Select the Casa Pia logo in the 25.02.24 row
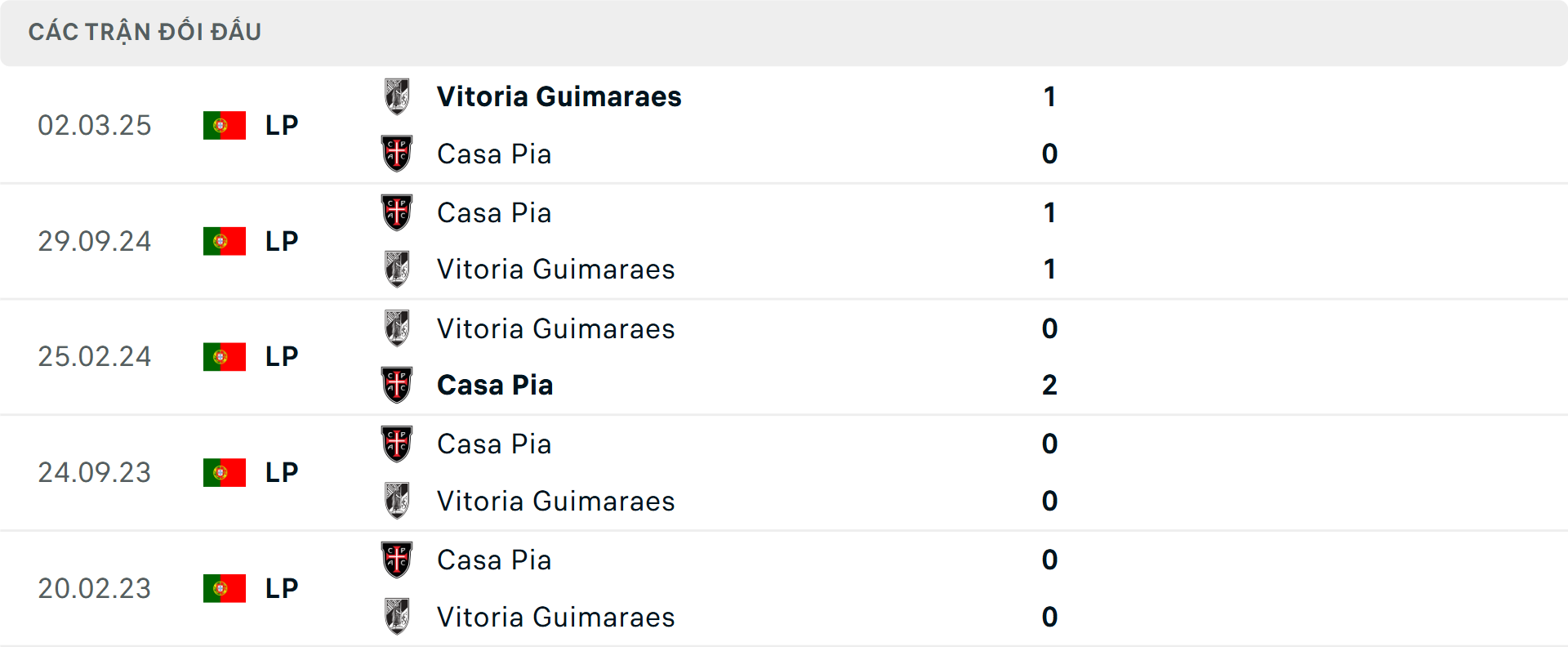 point(398,384)
